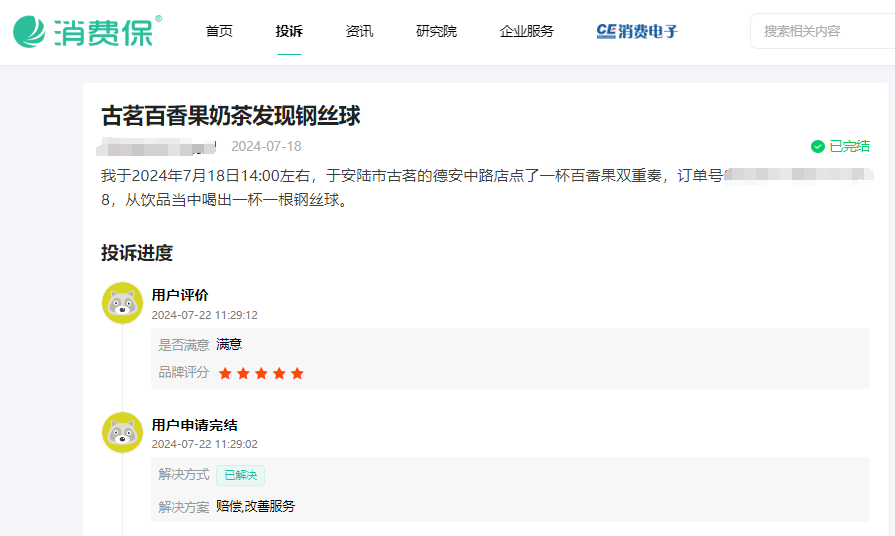
Task: Click the 已完结 status text
Action: pyautogui.click(x=849, y=147)
